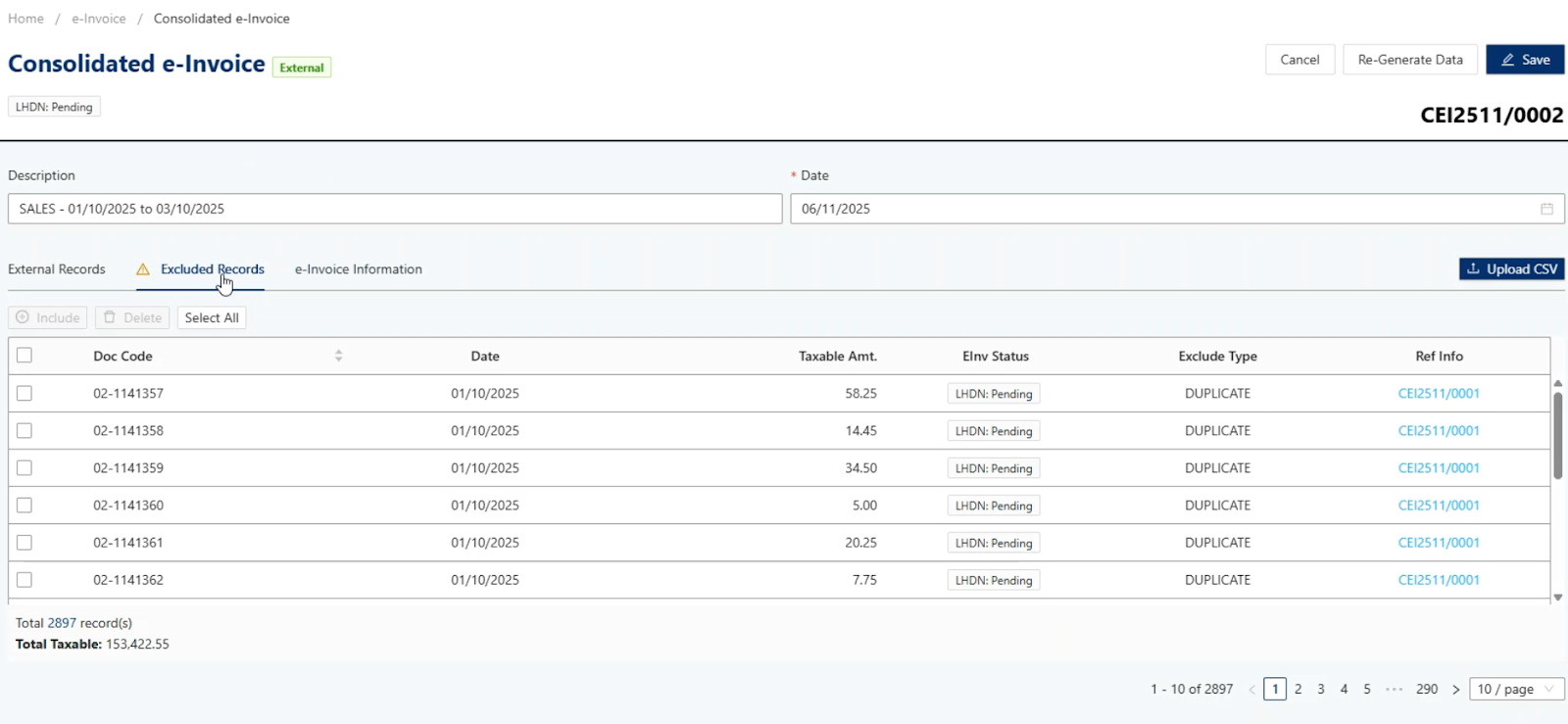Click the Doc Code sort arrows

(x=338, y=356)
